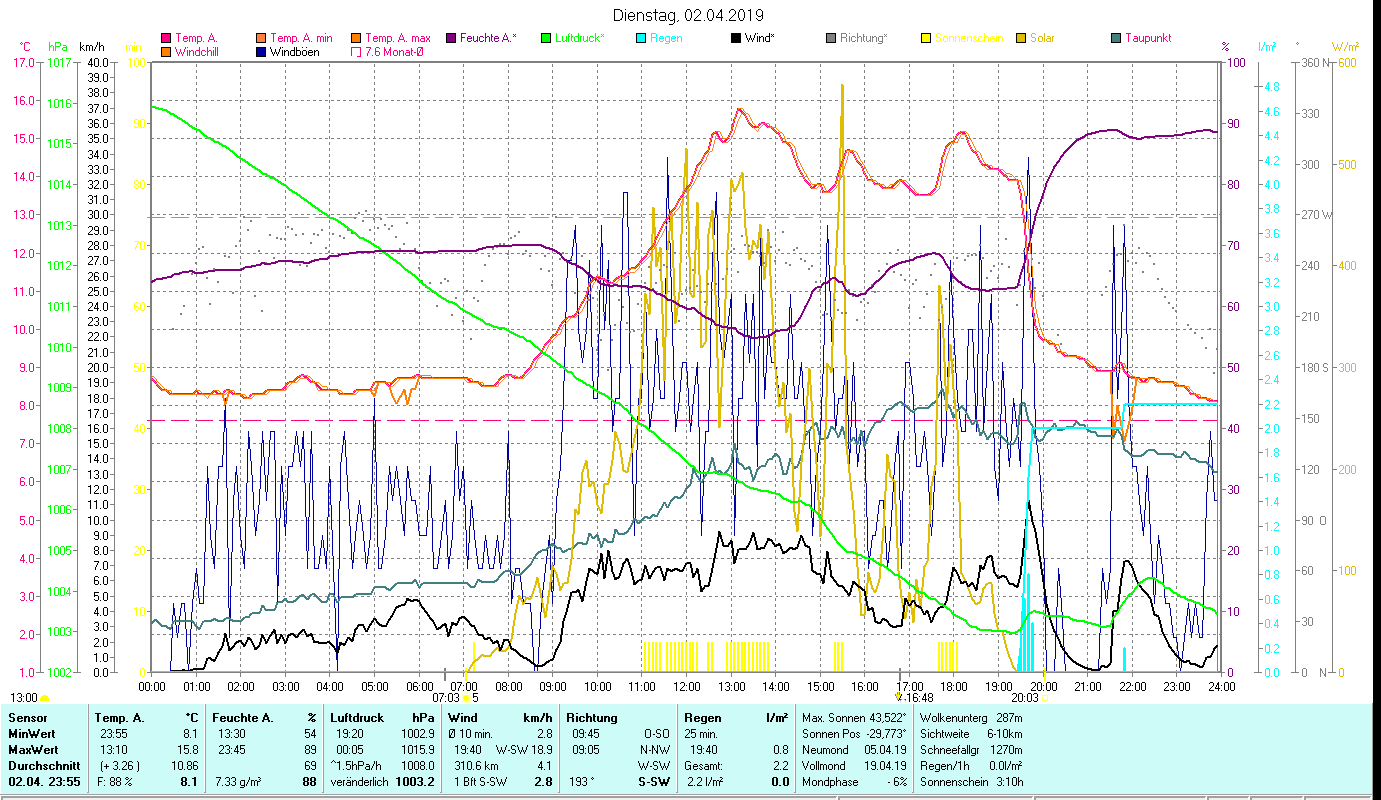Screen dimensions: 1381x800
Task: Select the gold Solar legend swatch
Action: pos(1020,39)
